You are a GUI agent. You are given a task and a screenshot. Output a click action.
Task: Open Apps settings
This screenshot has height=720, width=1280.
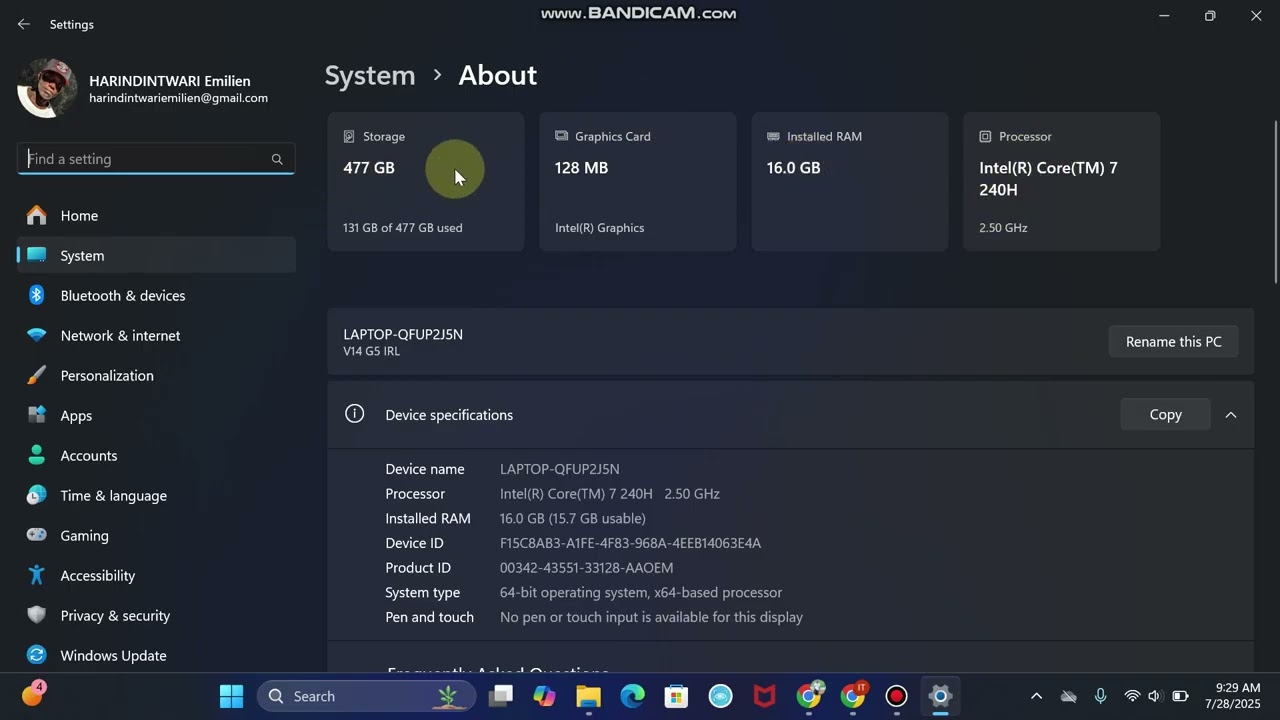(x=156, y=416)
